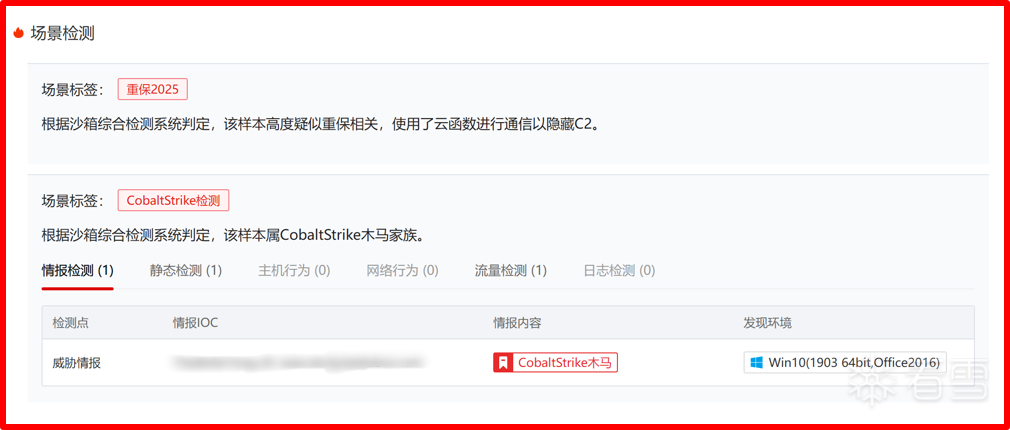Open the 流量检测 (1) tab
Screen dimensions: 1010x430
[511, 271]
